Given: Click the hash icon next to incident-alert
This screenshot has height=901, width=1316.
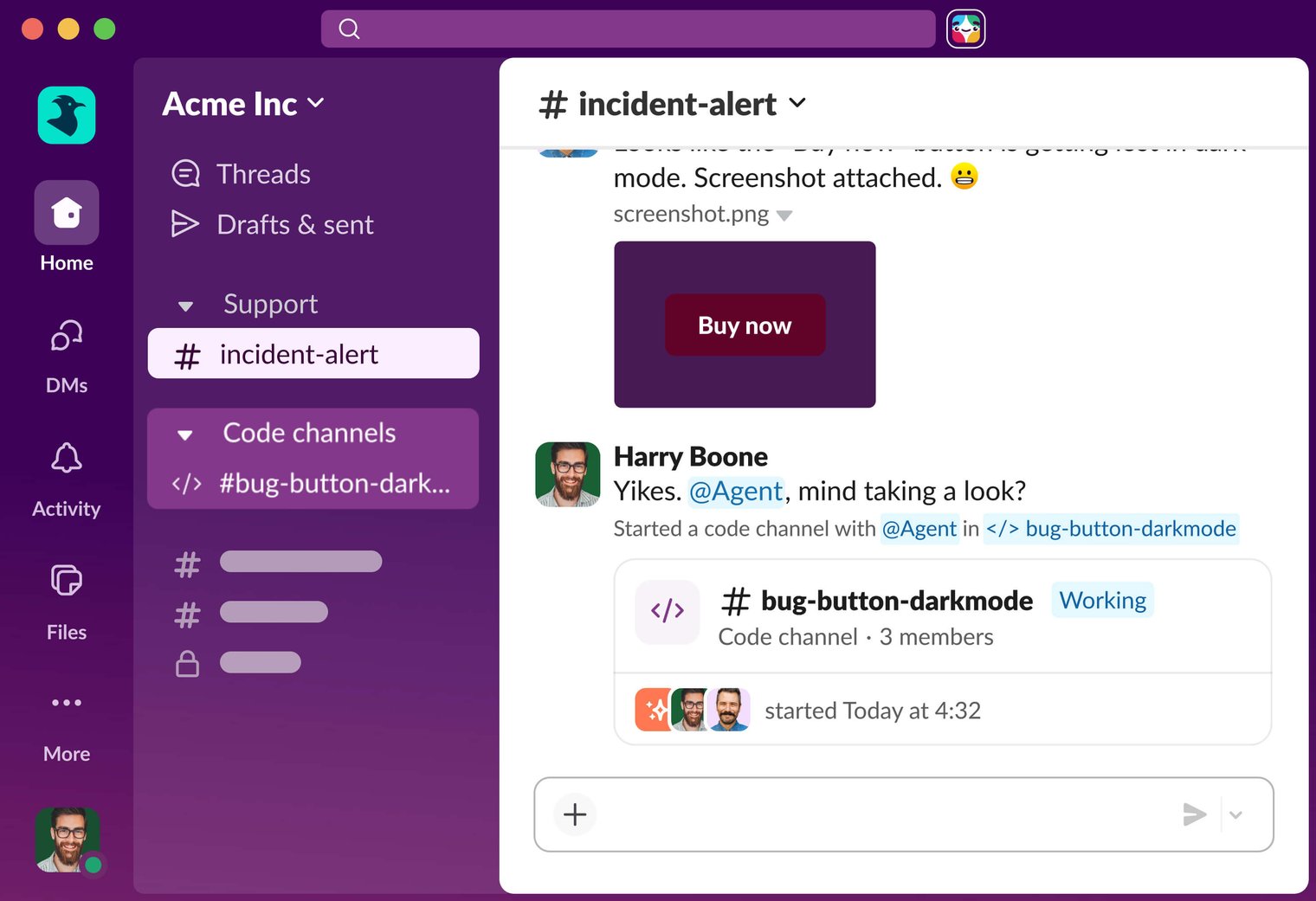Looking at the screenshot, I should point(187,356).
